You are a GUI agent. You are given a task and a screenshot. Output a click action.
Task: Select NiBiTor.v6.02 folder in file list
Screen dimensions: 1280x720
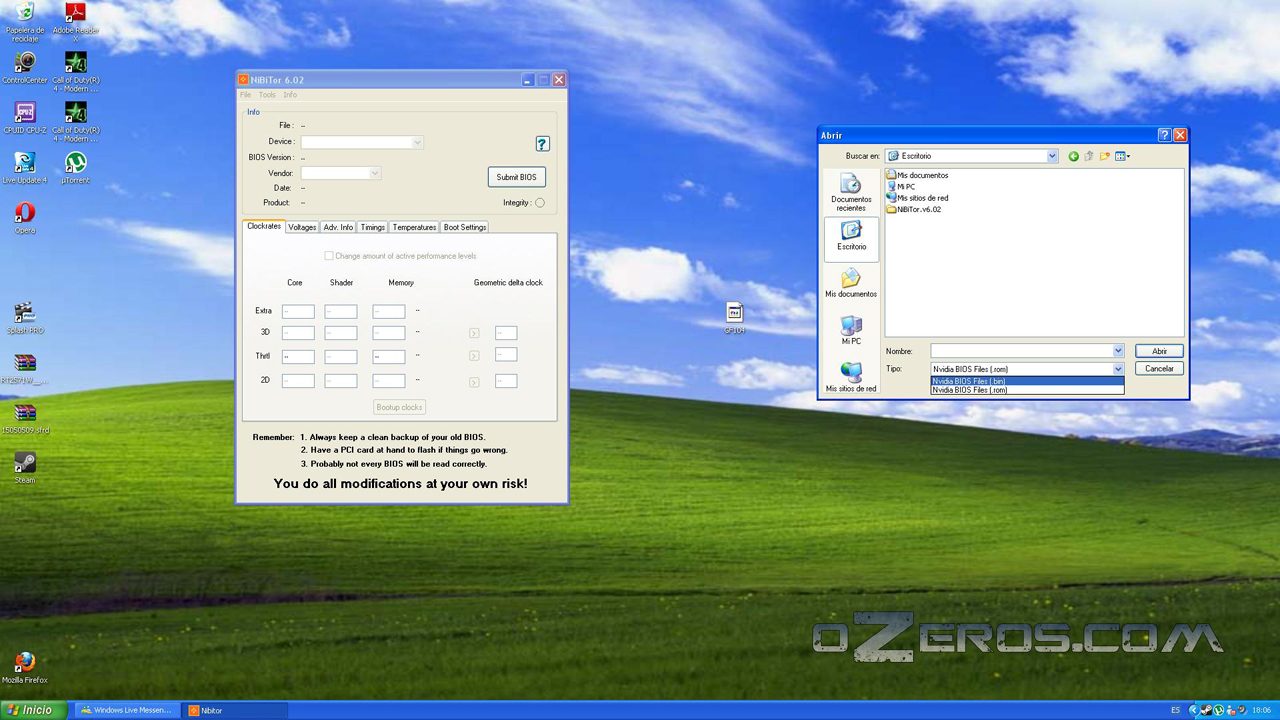(x=913, y=209)
